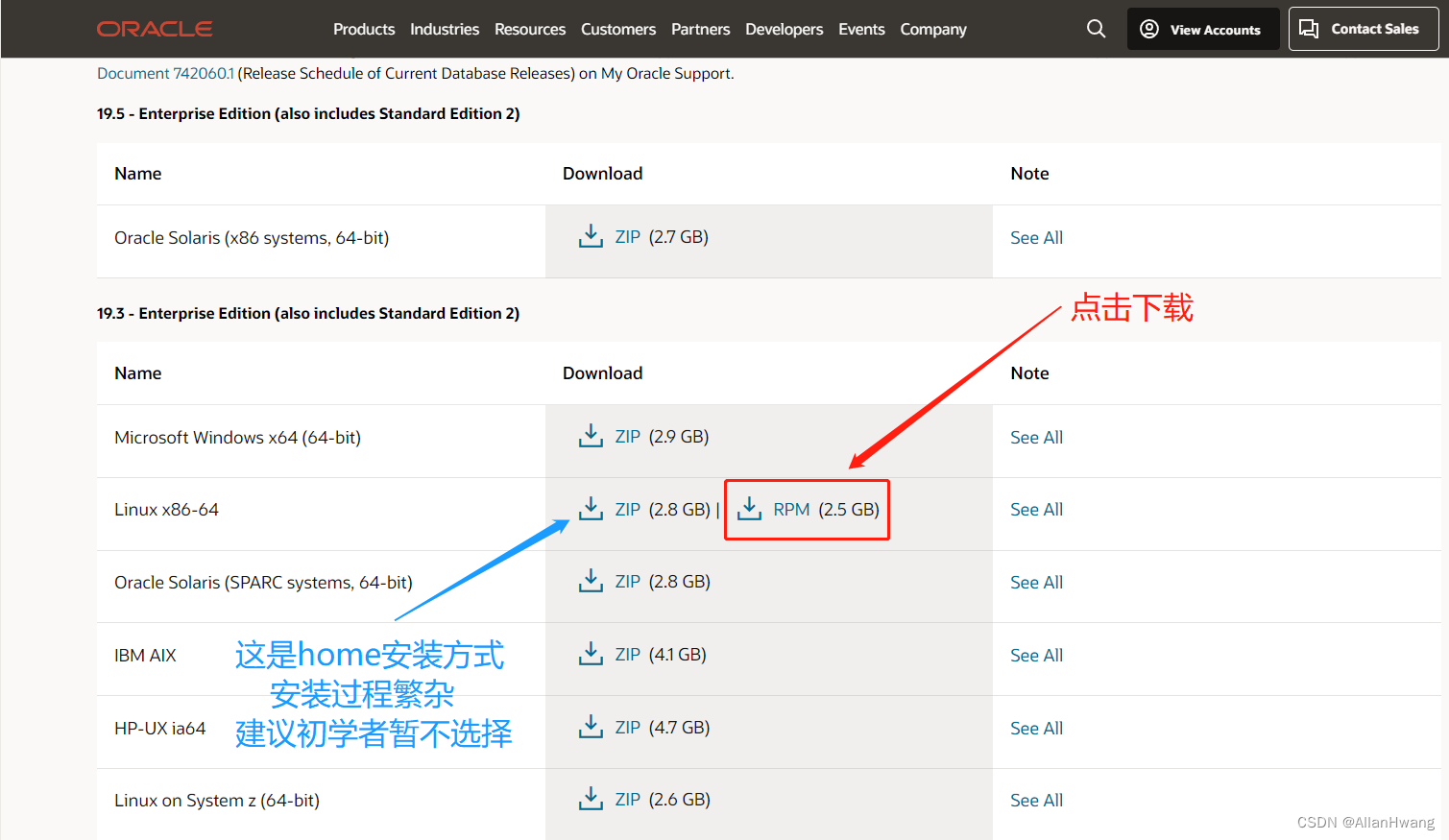This screenshot has height=840, width=1449.
Task: Click See All for Oracle Solaris SPARC row
Action: tap(1036, 582)
